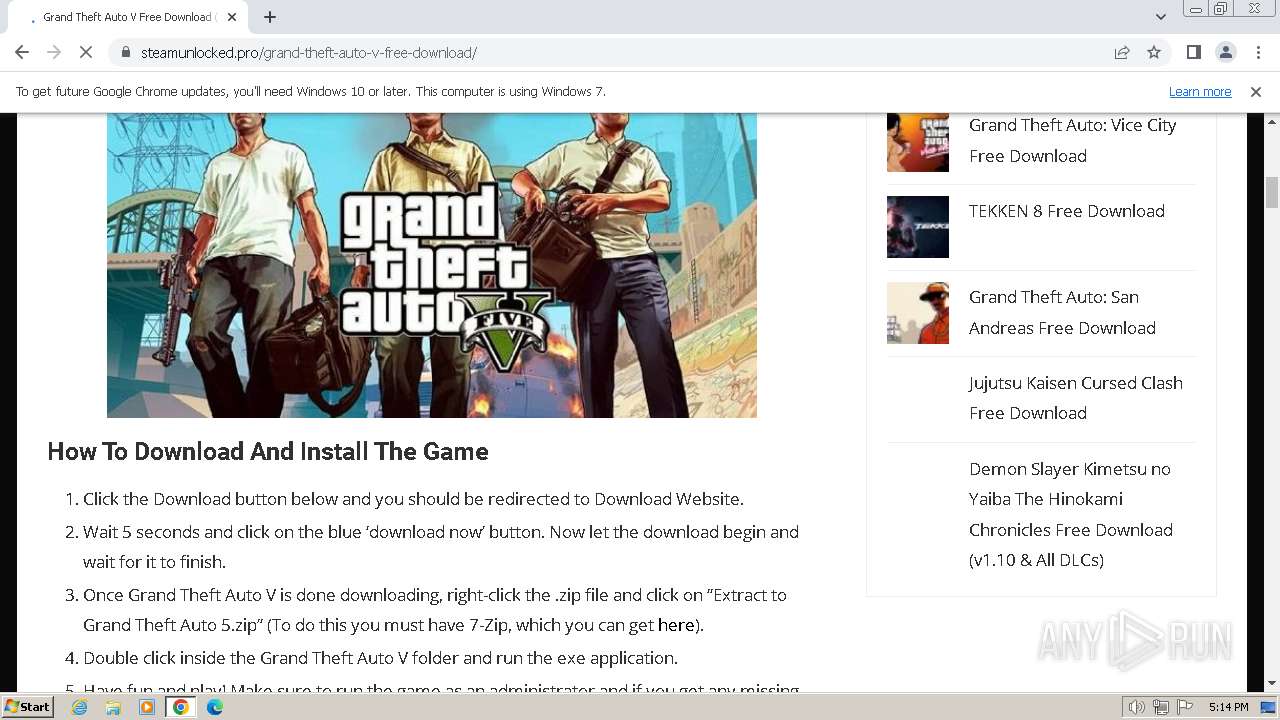Open TEKKEN 8 Free Download link
The image size is (1280, 720).
(1066, 211)
